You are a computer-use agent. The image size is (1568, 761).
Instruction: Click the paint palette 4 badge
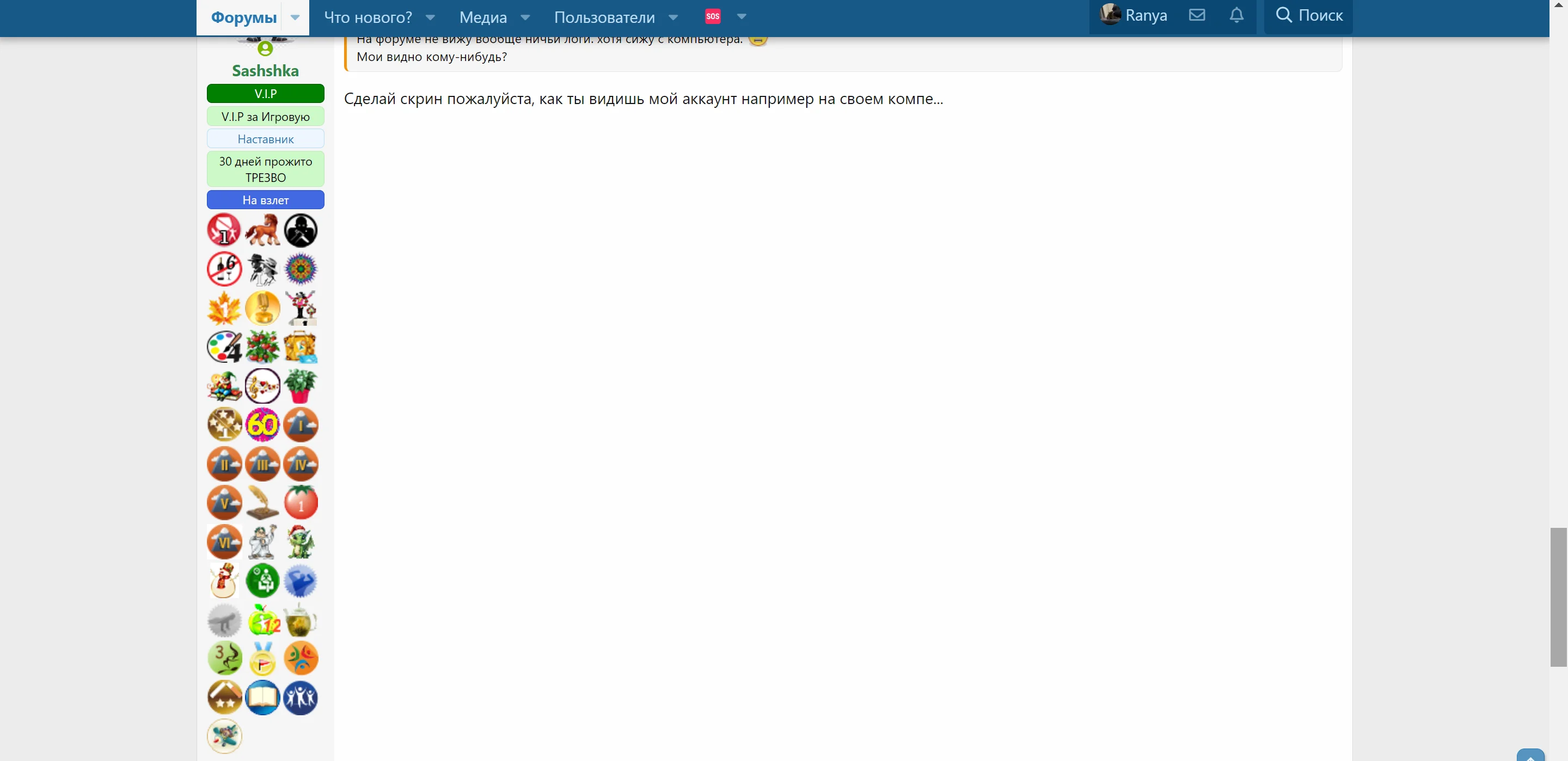[x=224, y=347]
